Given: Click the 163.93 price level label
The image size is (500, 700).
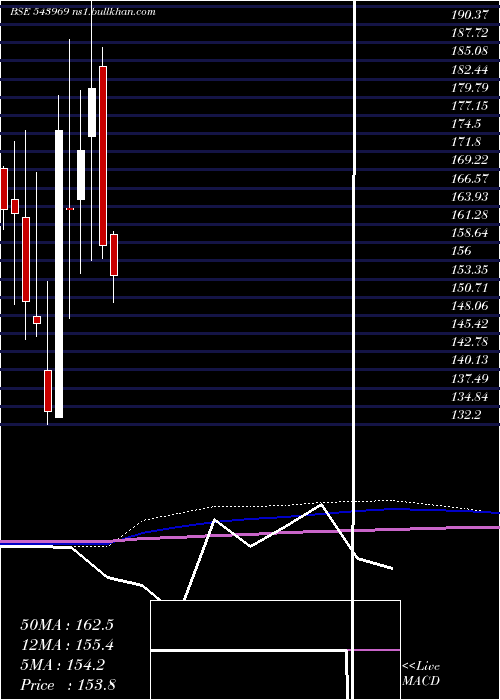Looking at the screenshot, I should (x=469, y=197).
